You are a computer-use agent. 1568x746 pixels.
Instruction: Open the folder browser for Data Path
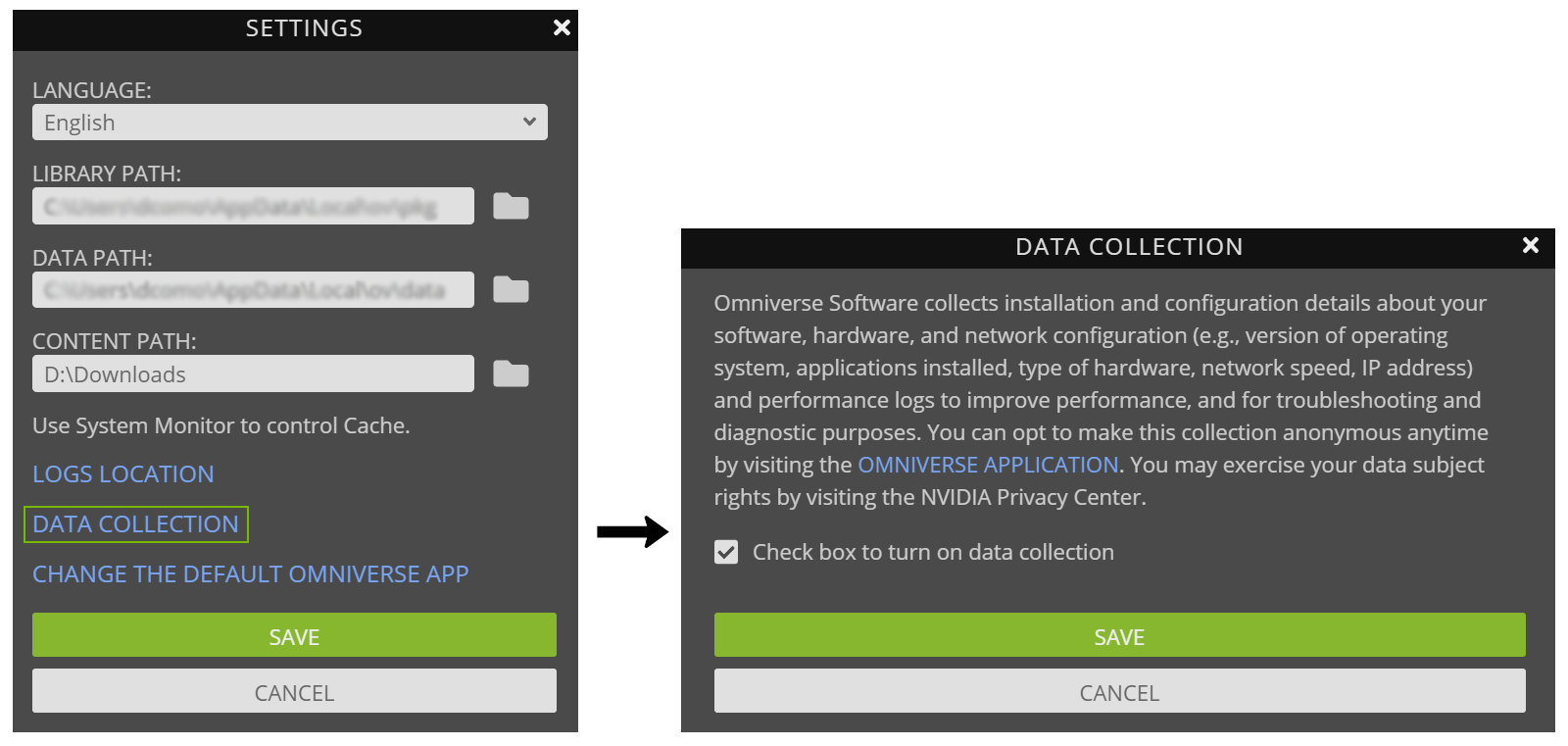[x=511, y=289]
